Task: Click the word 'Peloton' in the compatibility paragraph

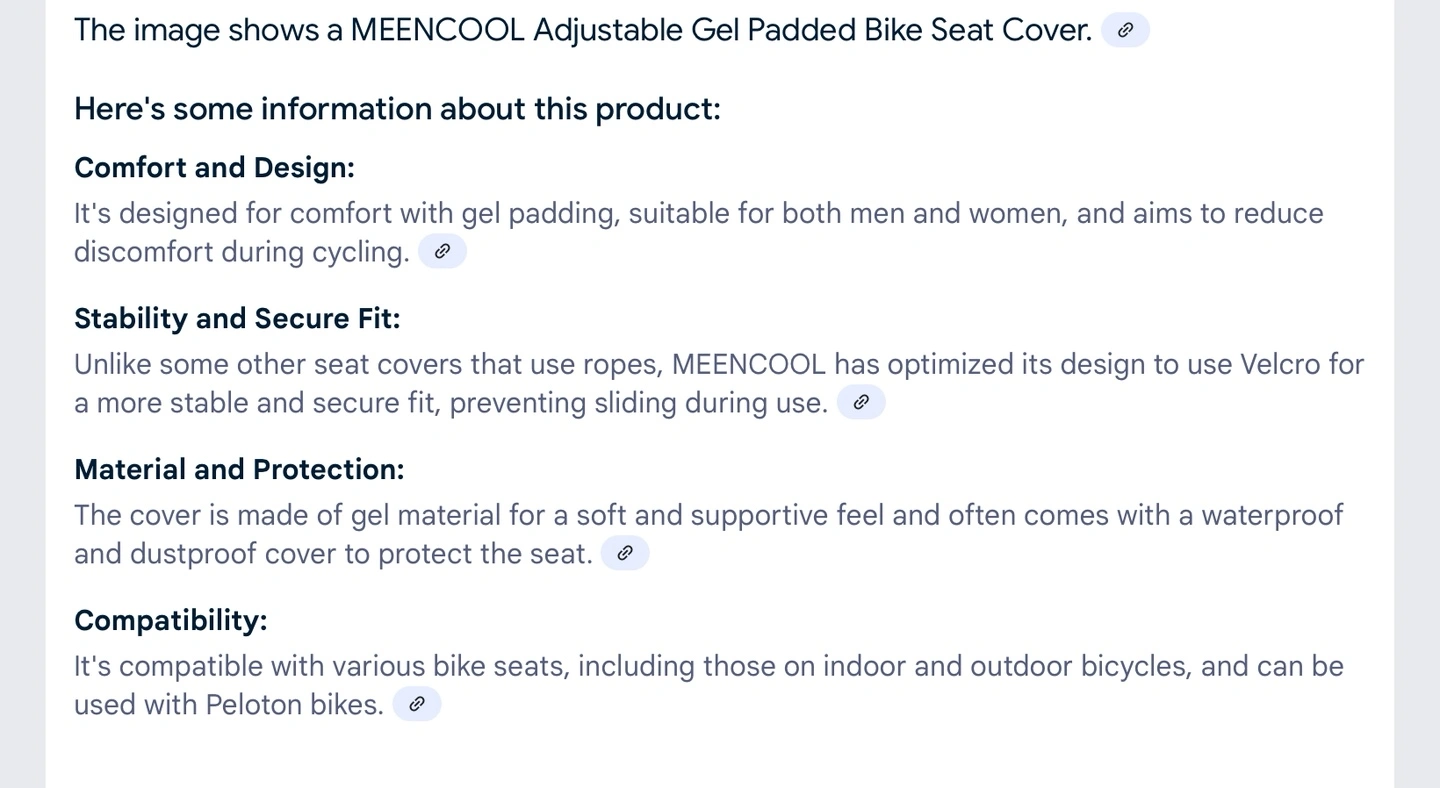Action: (254, 705)
